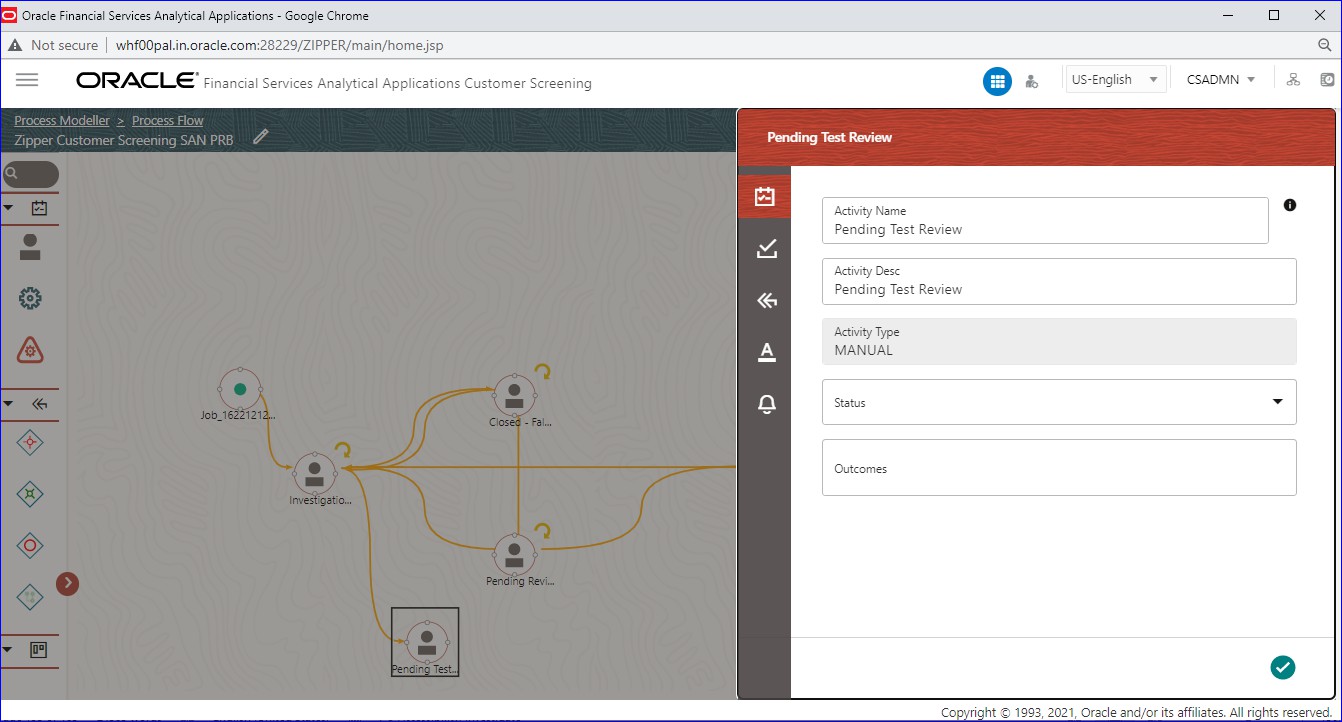Collapse the activities palette section arrow
Image resolution: width=1342 pixels, height=722 pixels.
9,208
